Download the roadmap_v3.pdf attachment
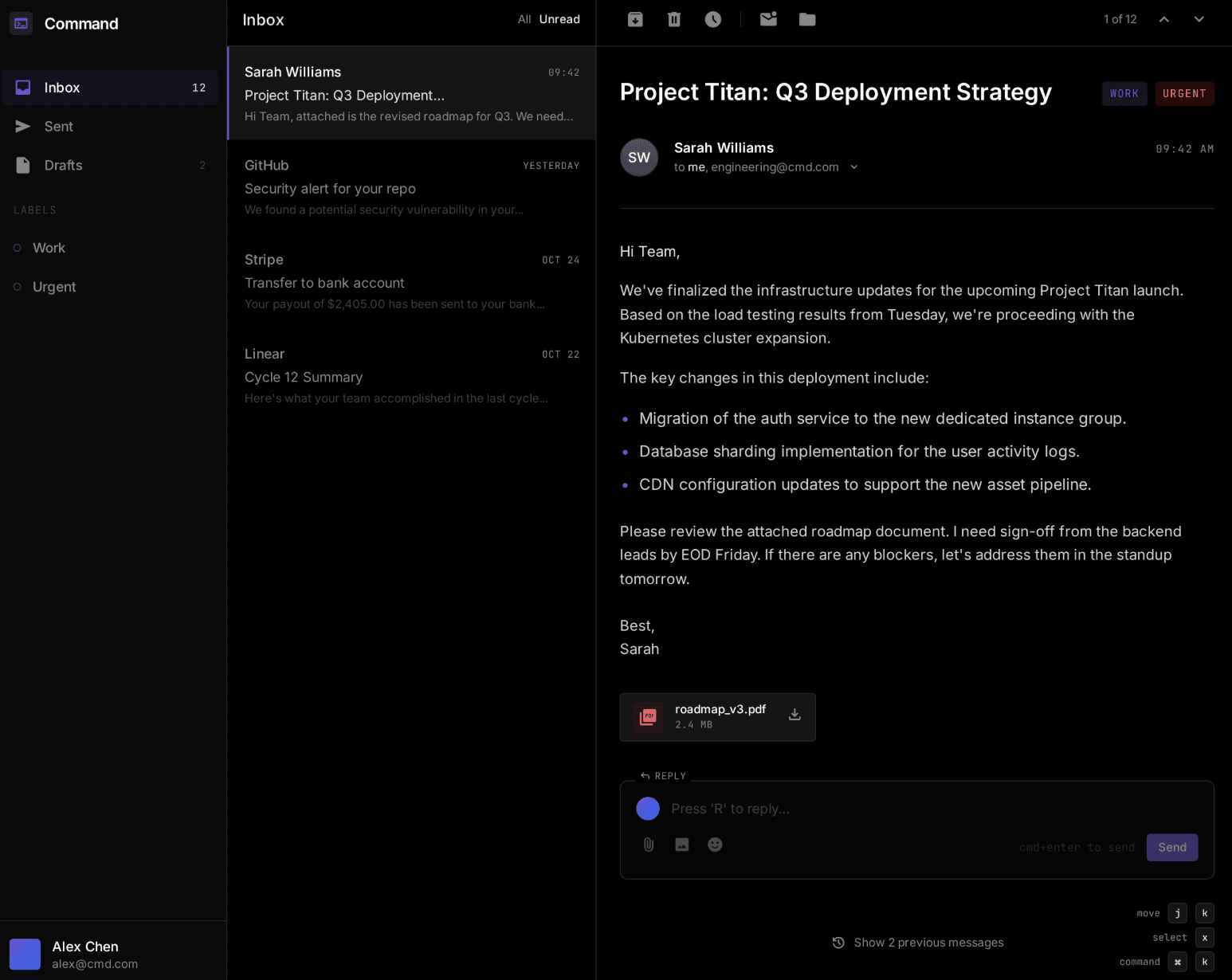1232x980 pixels. coord(795,715)
